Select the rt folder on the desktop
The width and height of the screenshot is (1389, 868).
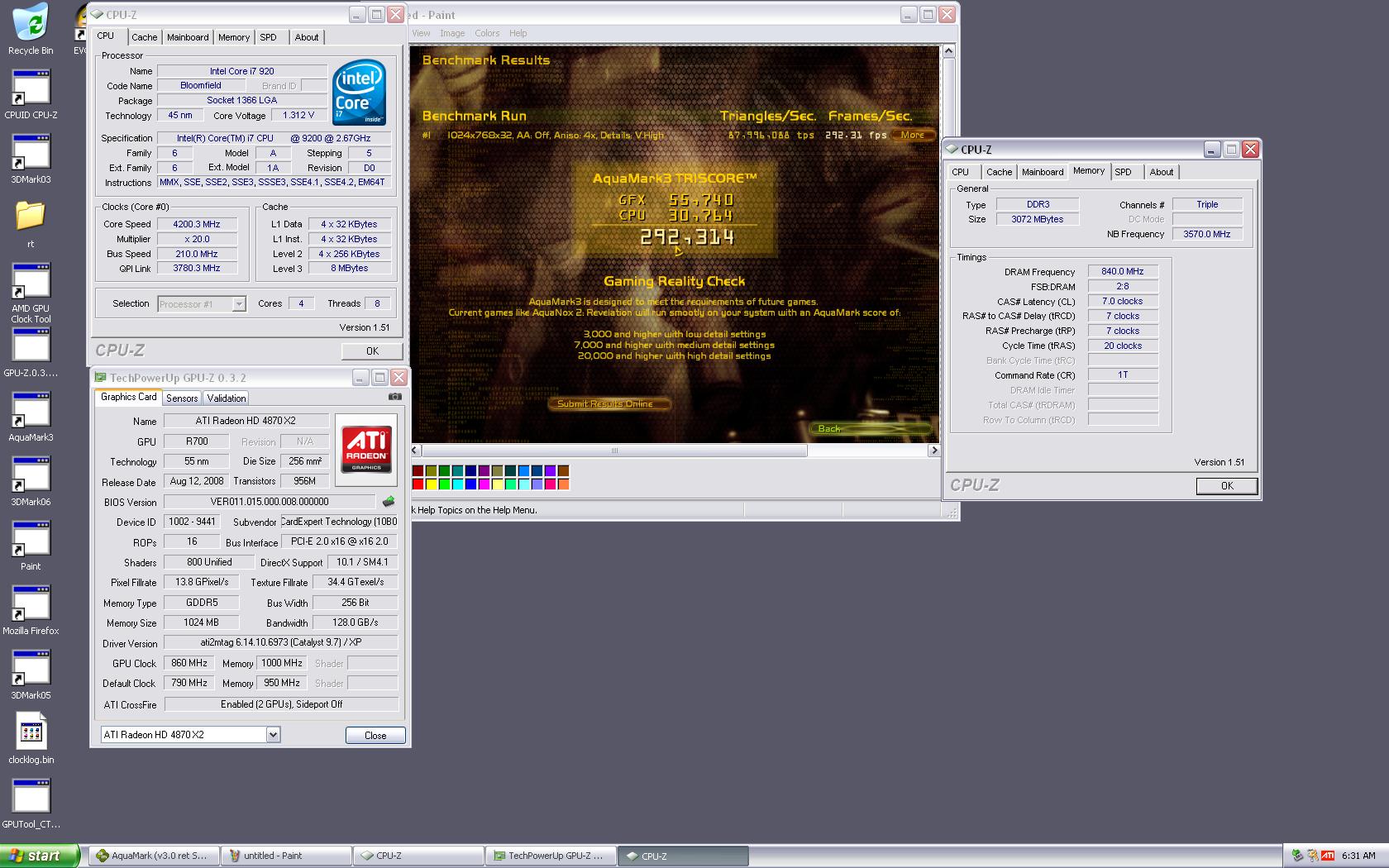31,223
